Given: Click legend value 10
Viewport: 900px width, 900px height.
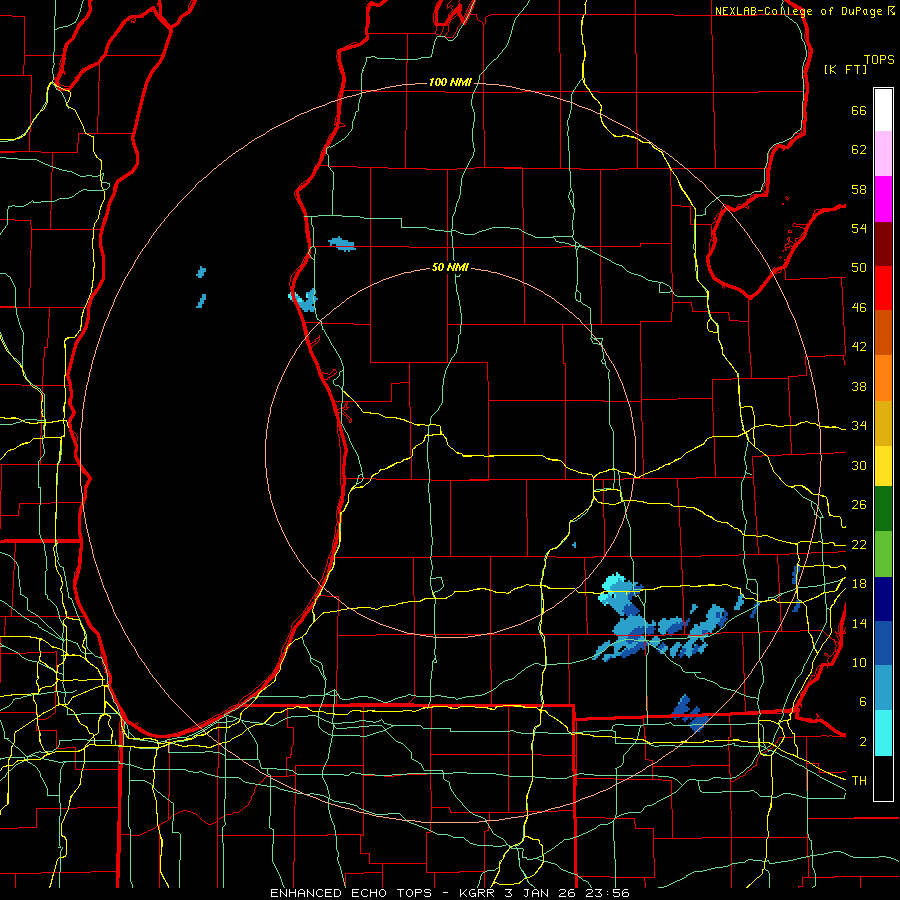Looking at the screenshot, I should pyautogui.click(x=859, y=663).
